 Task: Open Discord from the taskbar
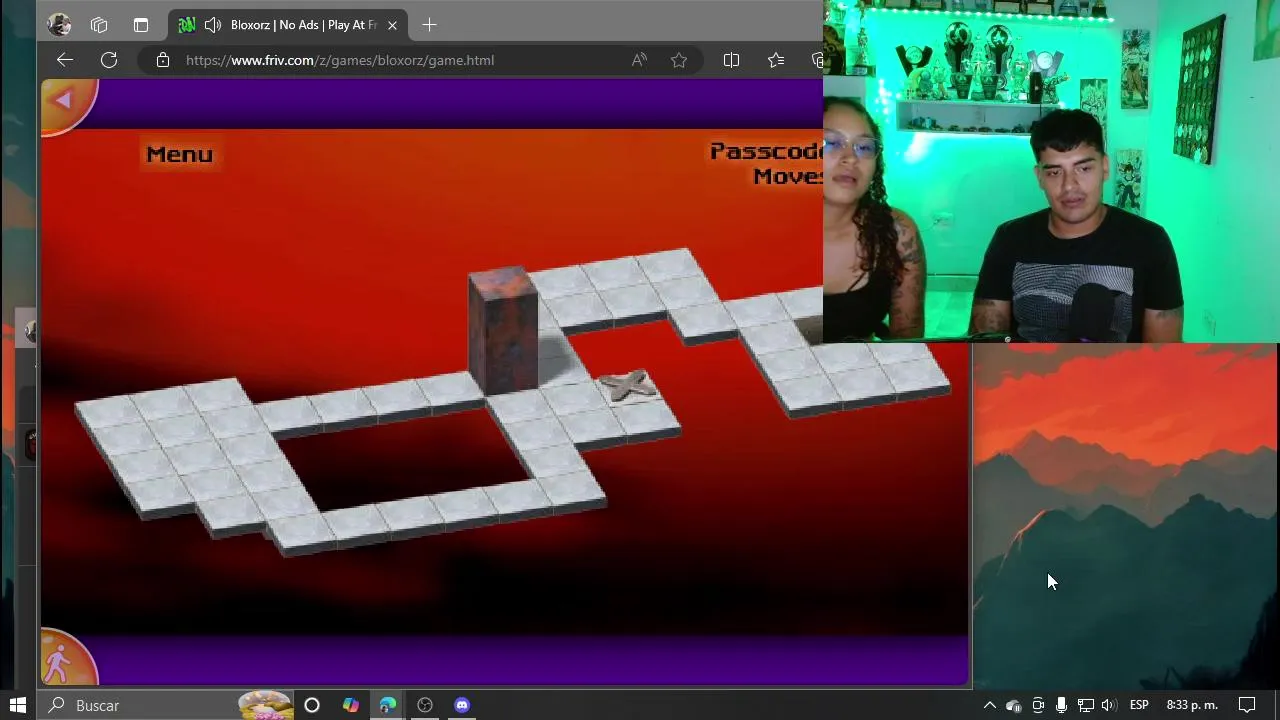point(462,705)
